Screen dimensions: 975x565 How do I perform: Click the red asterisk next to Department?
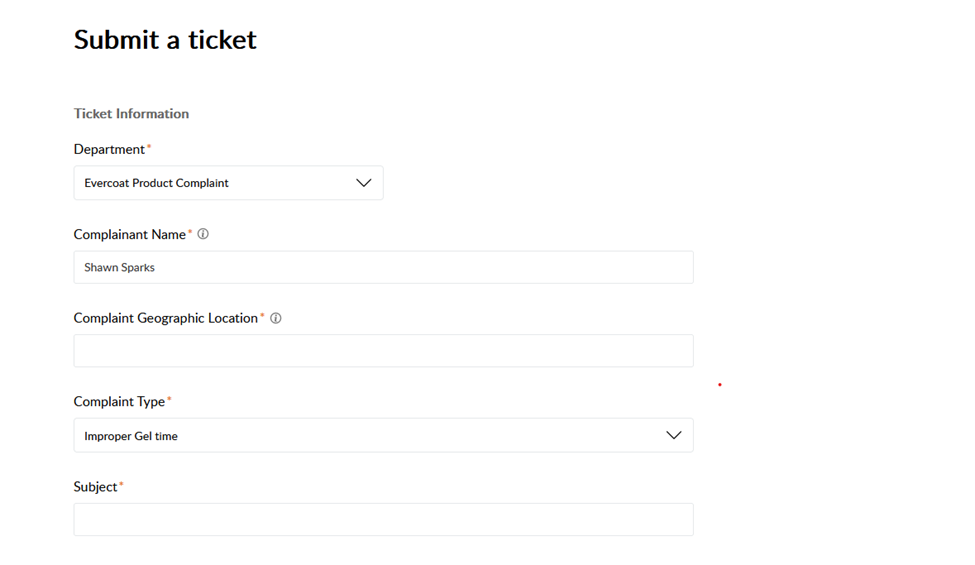[x=149, y=148]
